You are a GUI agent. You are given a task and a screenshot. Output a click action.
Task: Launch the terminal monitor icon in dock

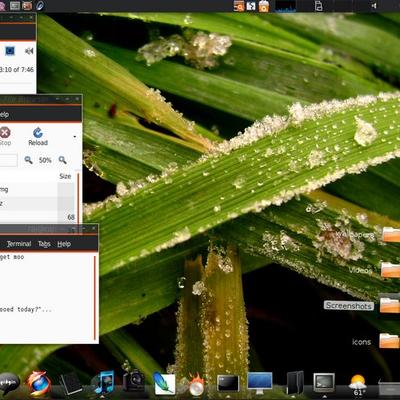pos(324,383)
